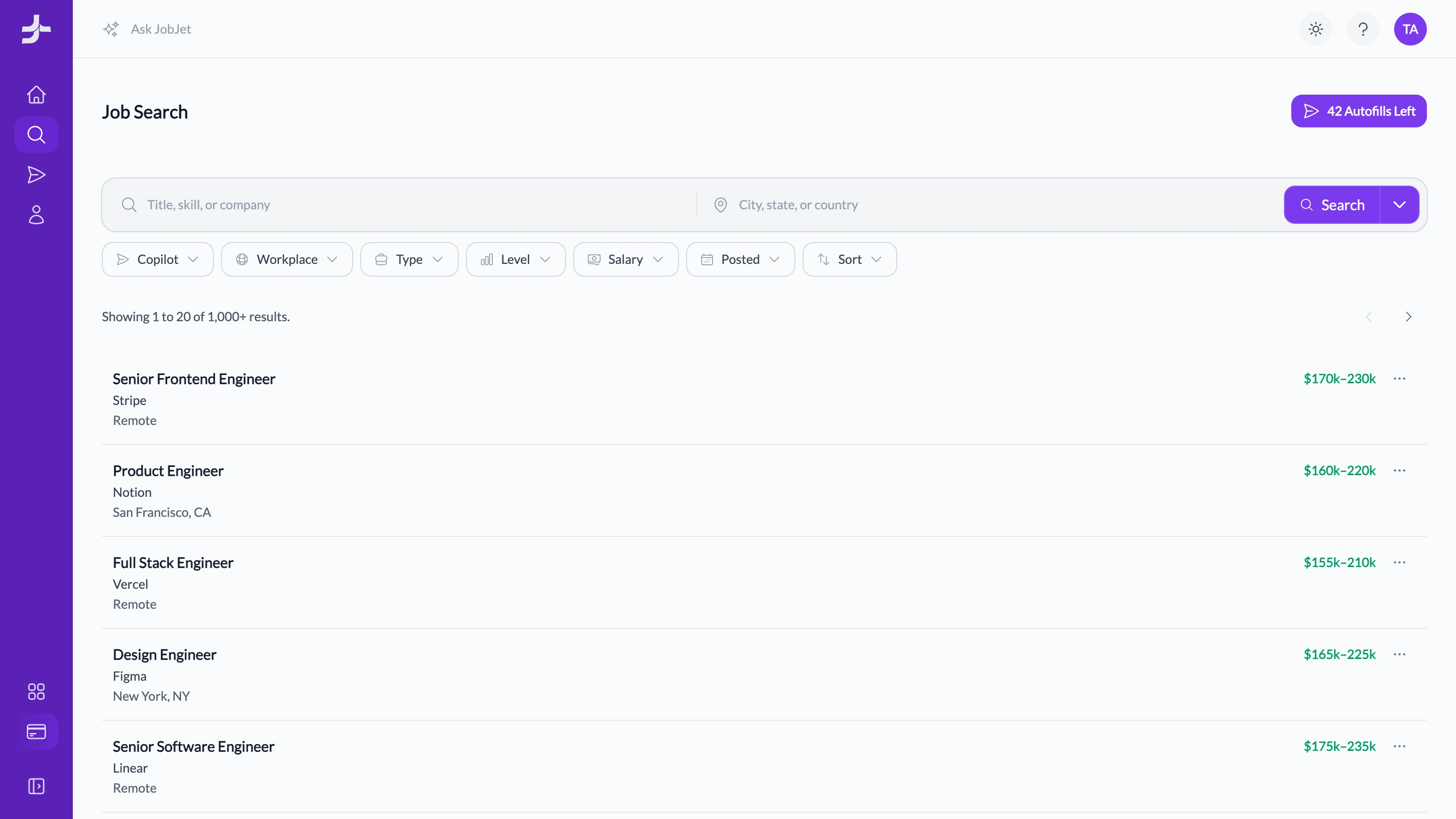The width and height of the screenshot is (1456, 819).
Task: Open the apps grid sidebar icon
Action: [36, 691]
